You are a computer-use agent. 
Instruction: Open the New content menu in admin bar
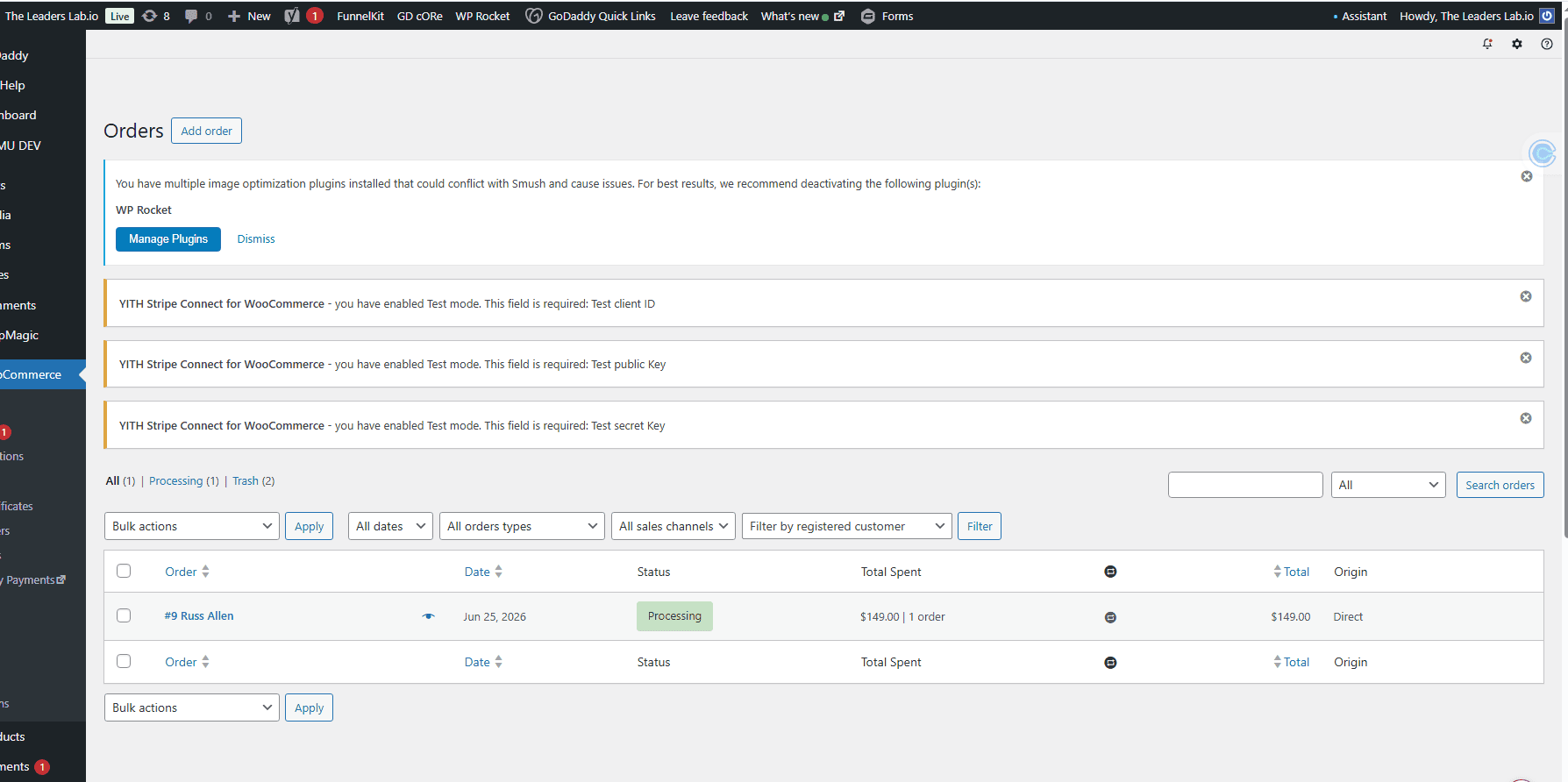(249, 16)
